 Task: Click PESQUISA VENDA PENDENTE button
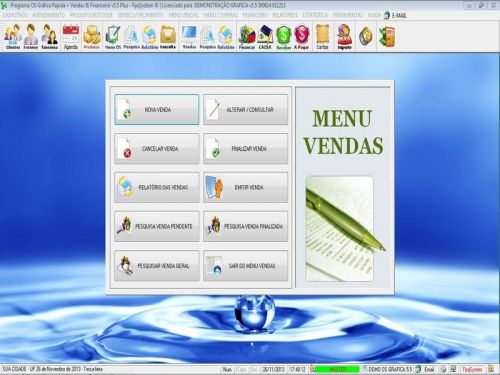pos(157,226)
